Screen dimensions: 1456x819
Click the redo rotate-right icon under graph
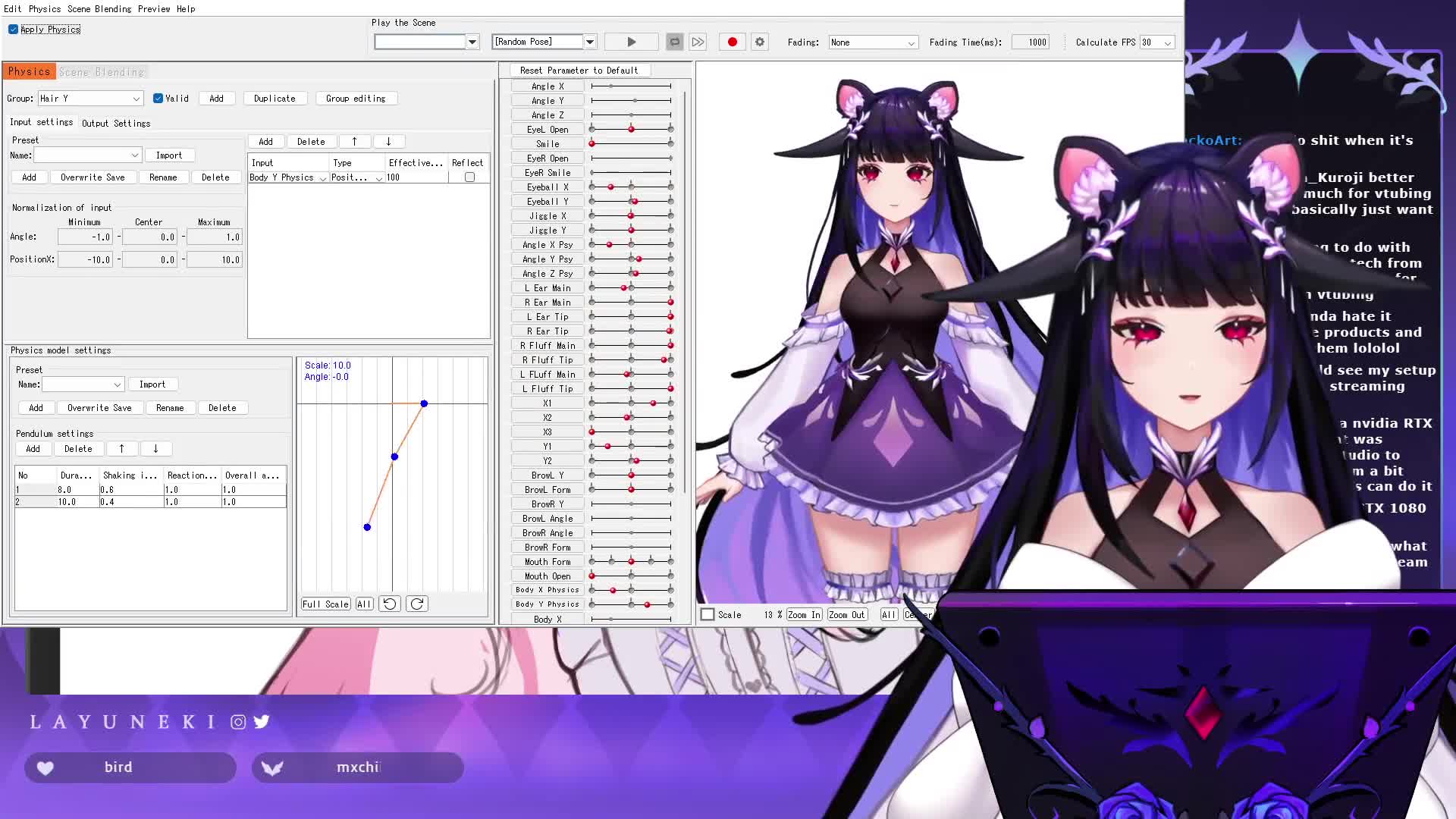(417, 604)
